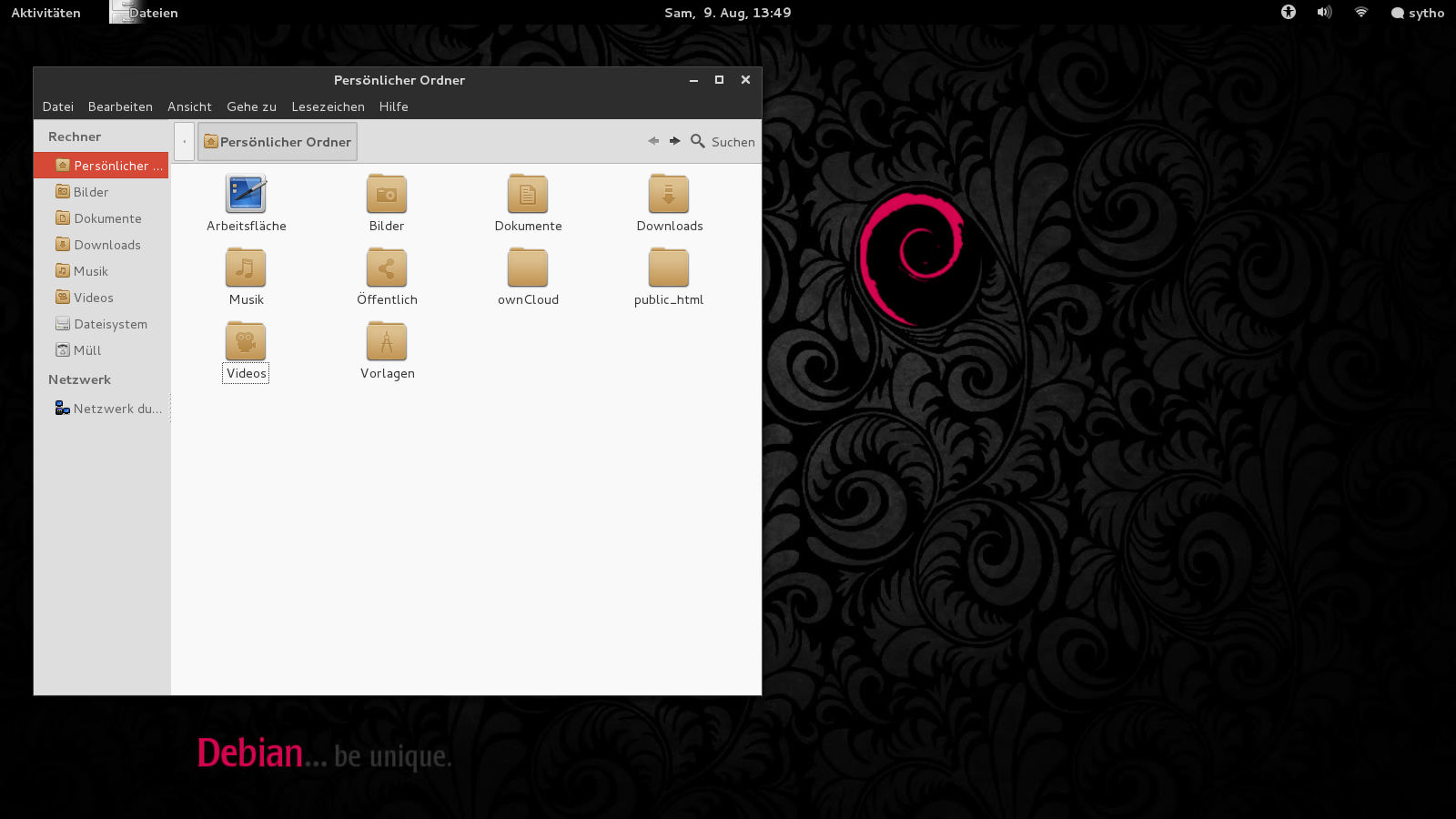This screenshot has width=1456, height=819.
Task: Go to Musik in sidebar
Action: pyautogui.click(x=101, y=271)
